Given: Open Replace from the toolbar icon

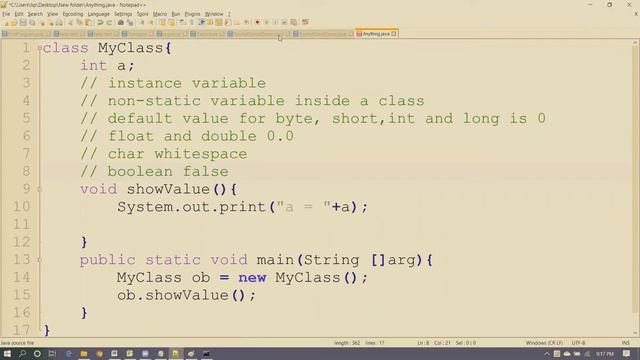Looking at the screenshot, I should [130, 22].
